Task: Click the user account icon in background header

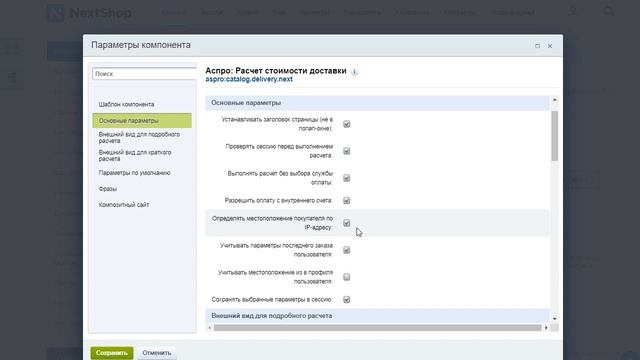Action: (573, 11)
